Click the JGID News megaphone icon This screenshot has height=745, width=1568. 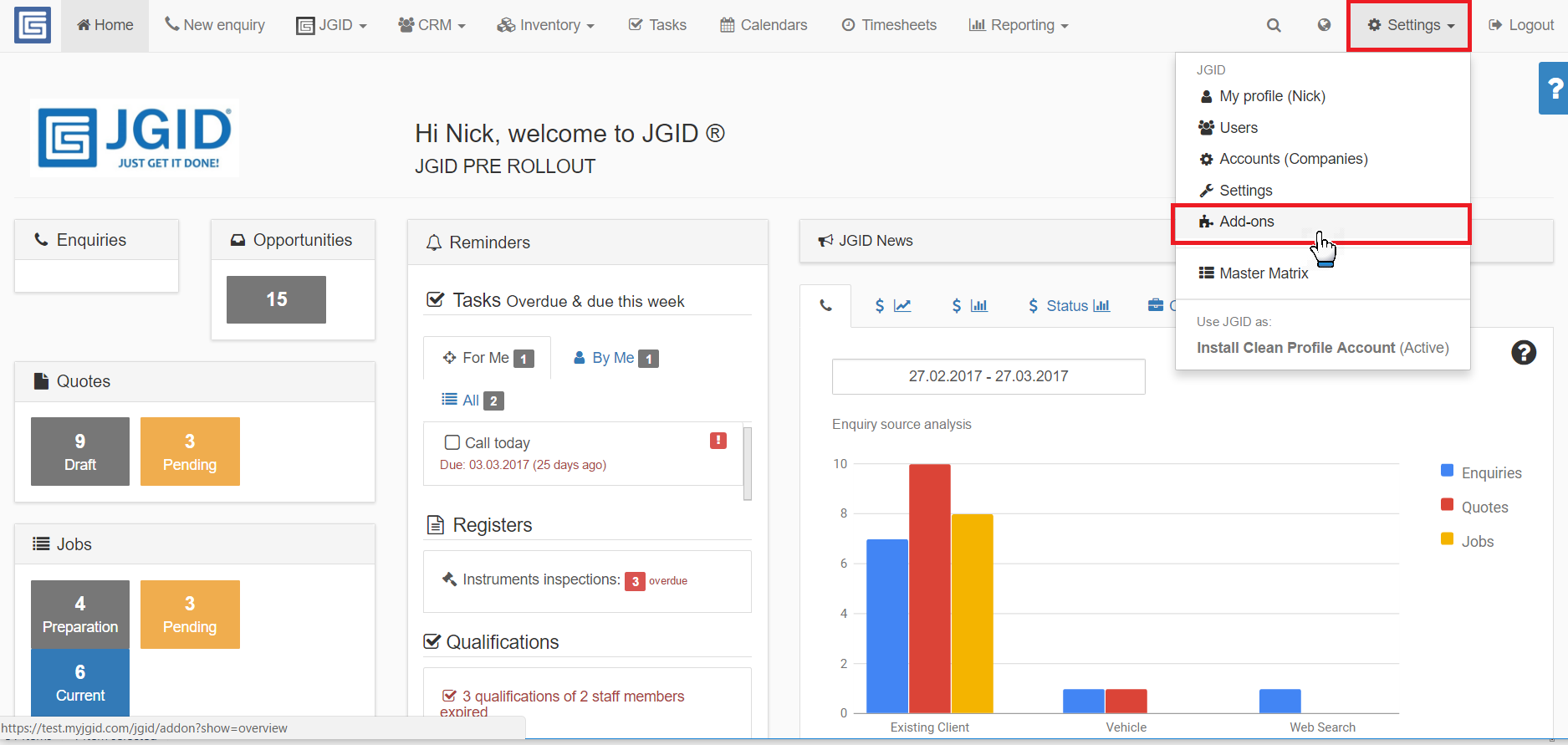pyautogui.click(x=825, y=241)
